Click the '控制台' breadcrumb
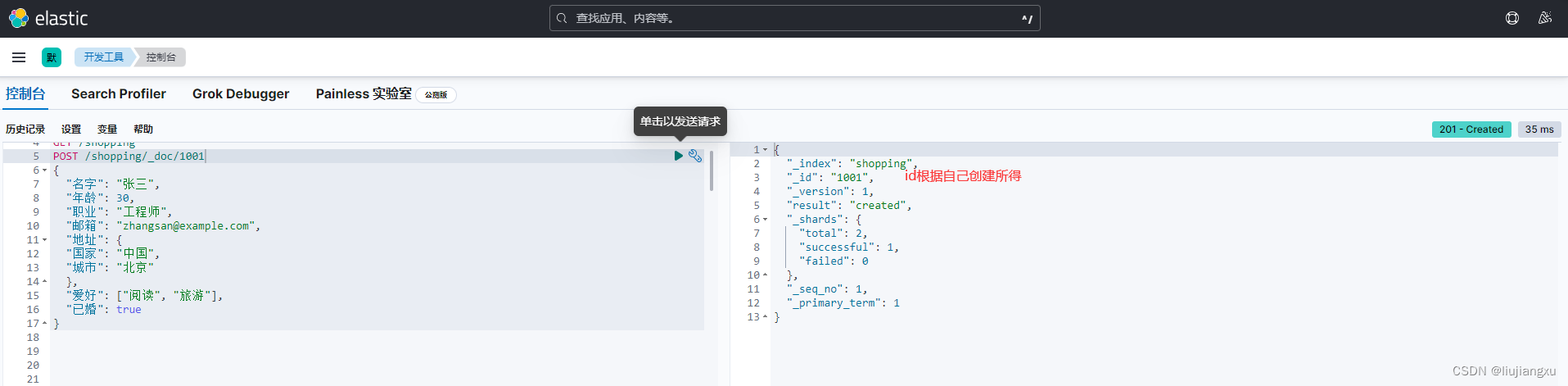This screenshot has width=1568, height=386. (160, 57)
